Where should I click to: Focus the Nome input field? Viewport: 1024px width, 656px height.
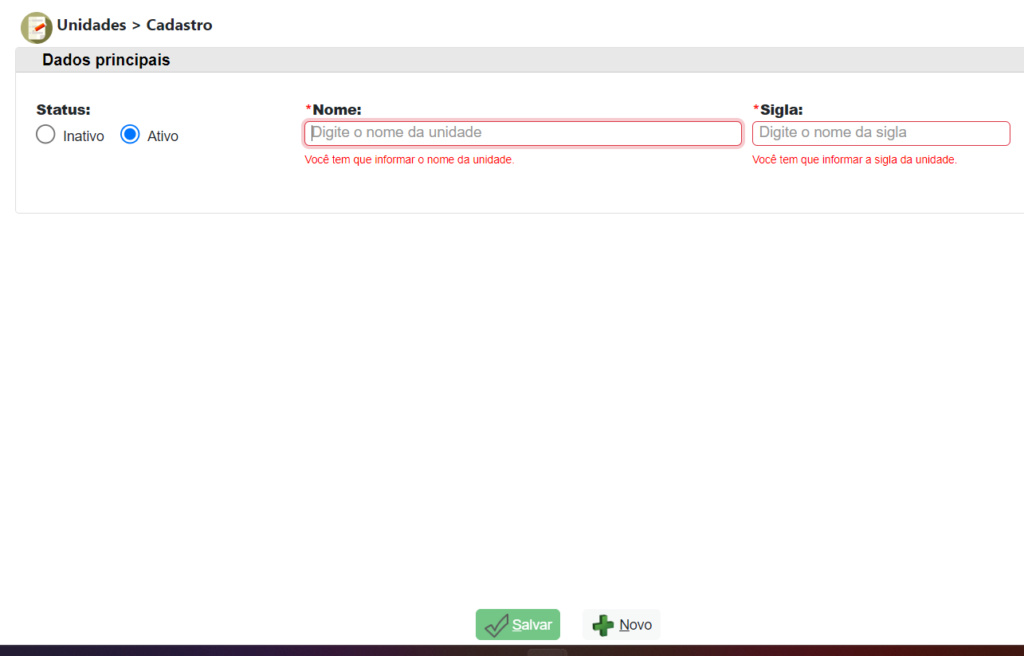click(x=522, y=133)
